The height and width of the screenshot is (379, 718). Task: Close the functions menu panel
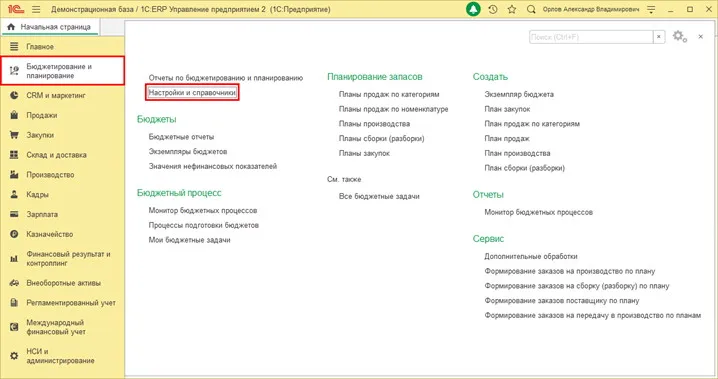701,37
